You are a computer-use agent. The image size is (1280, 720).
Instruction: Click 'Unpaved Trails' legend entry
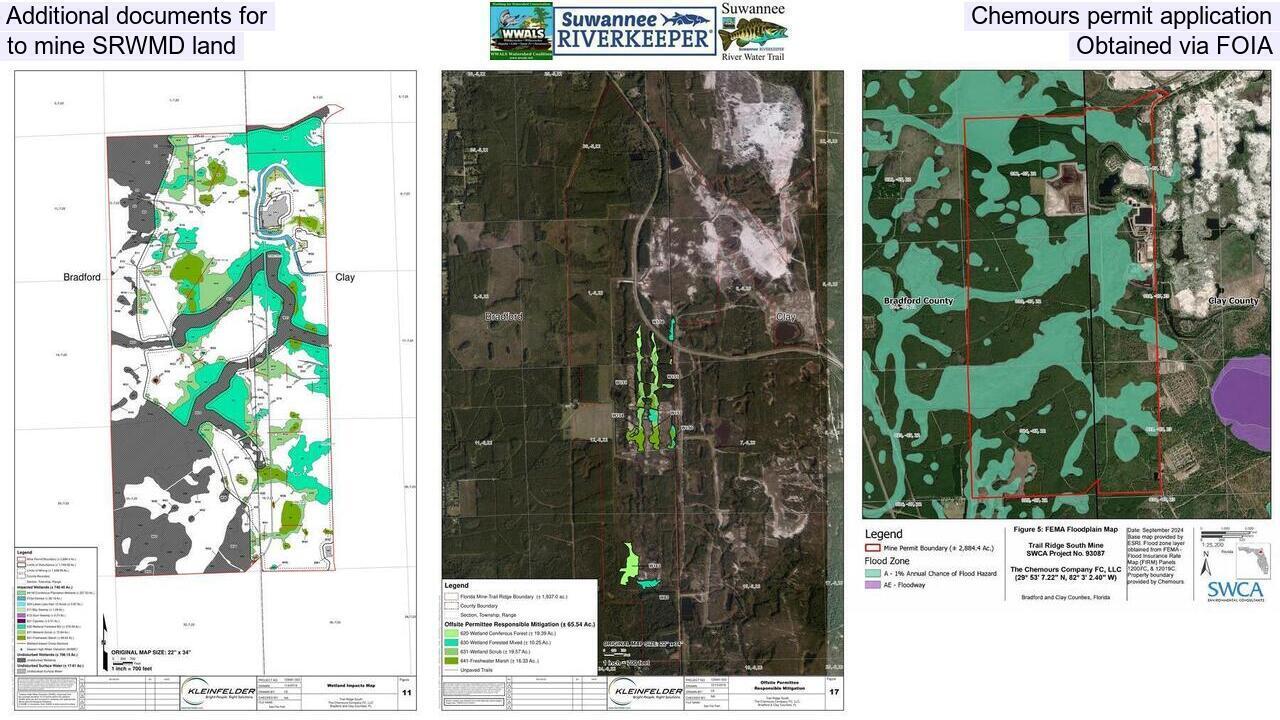coord(476,670)
